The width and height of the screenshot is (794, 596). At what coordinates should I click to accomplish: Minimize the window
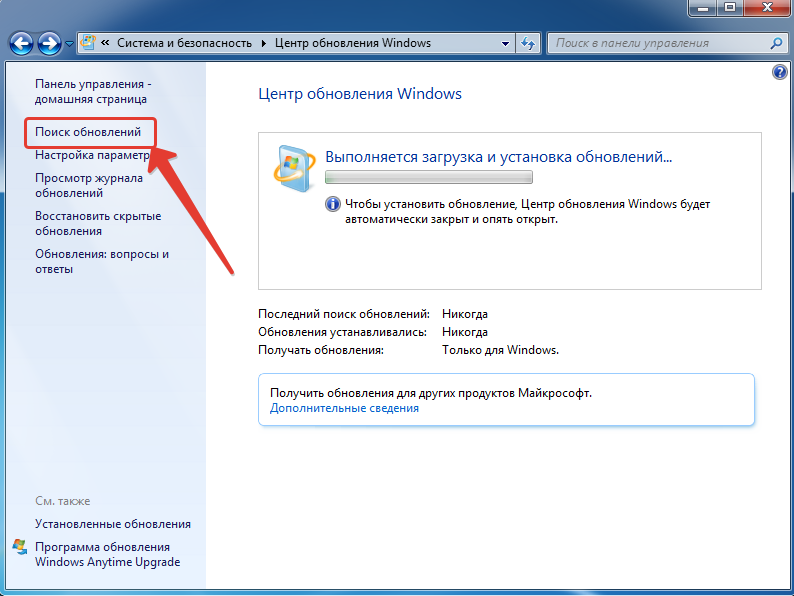click(x=703, y=8)
